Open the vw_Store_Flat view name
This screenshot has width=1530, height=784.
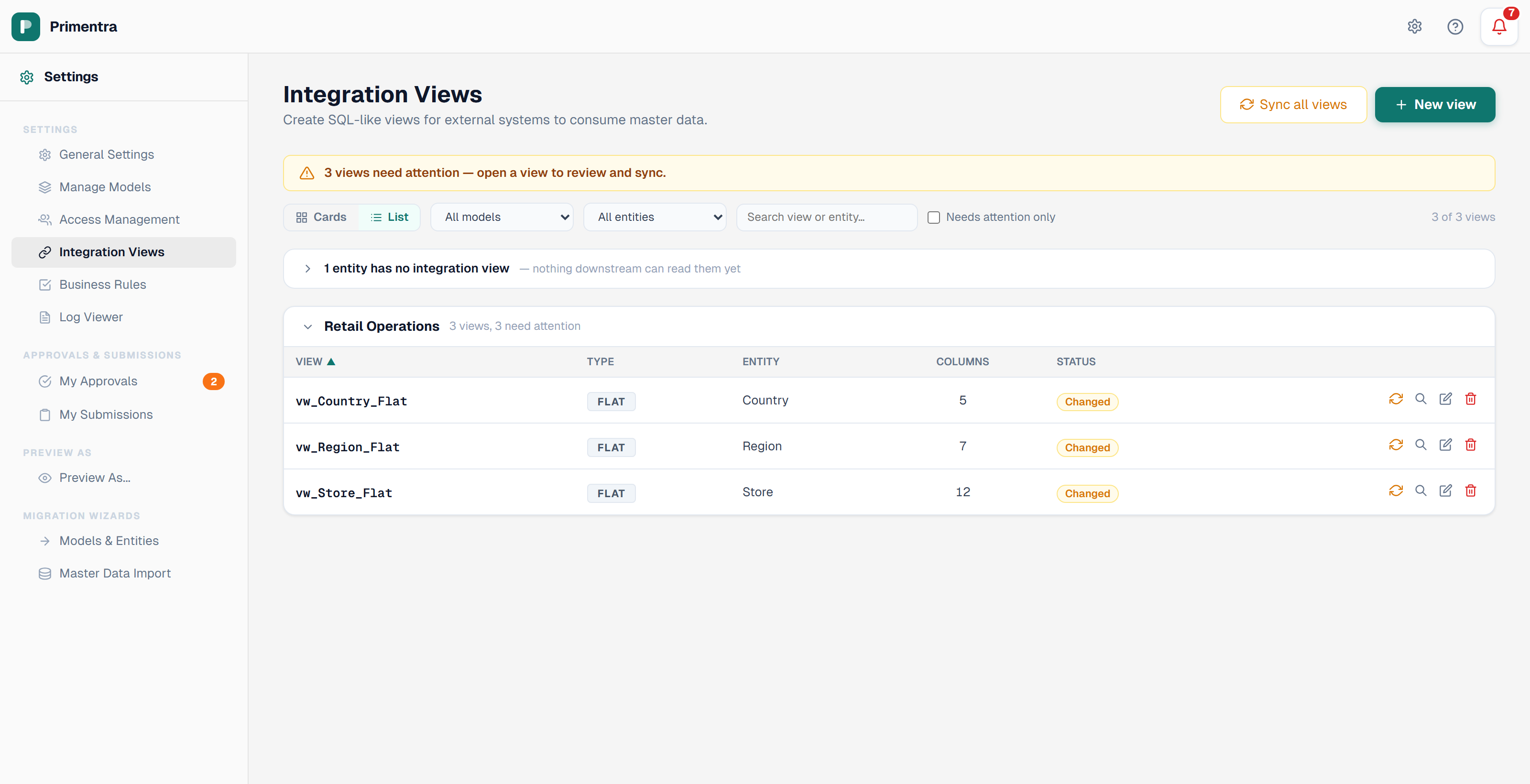coord(344,493)
